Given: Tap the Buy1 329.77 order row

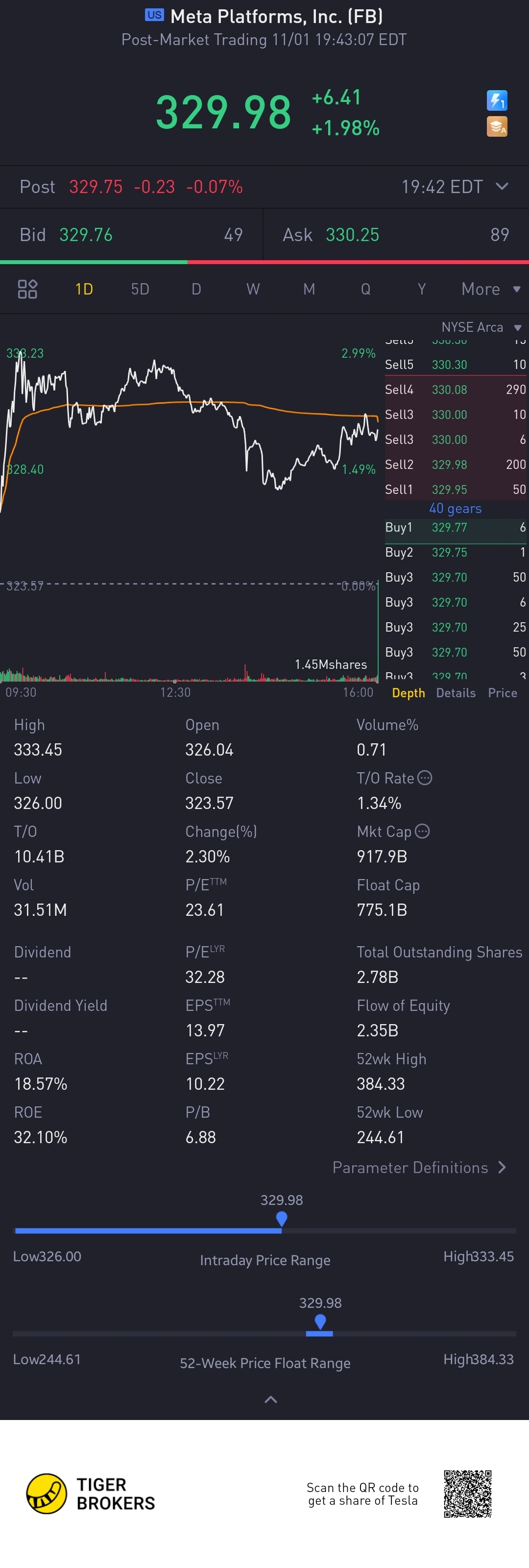Looking at the screenshot, I should pos(456,528).
